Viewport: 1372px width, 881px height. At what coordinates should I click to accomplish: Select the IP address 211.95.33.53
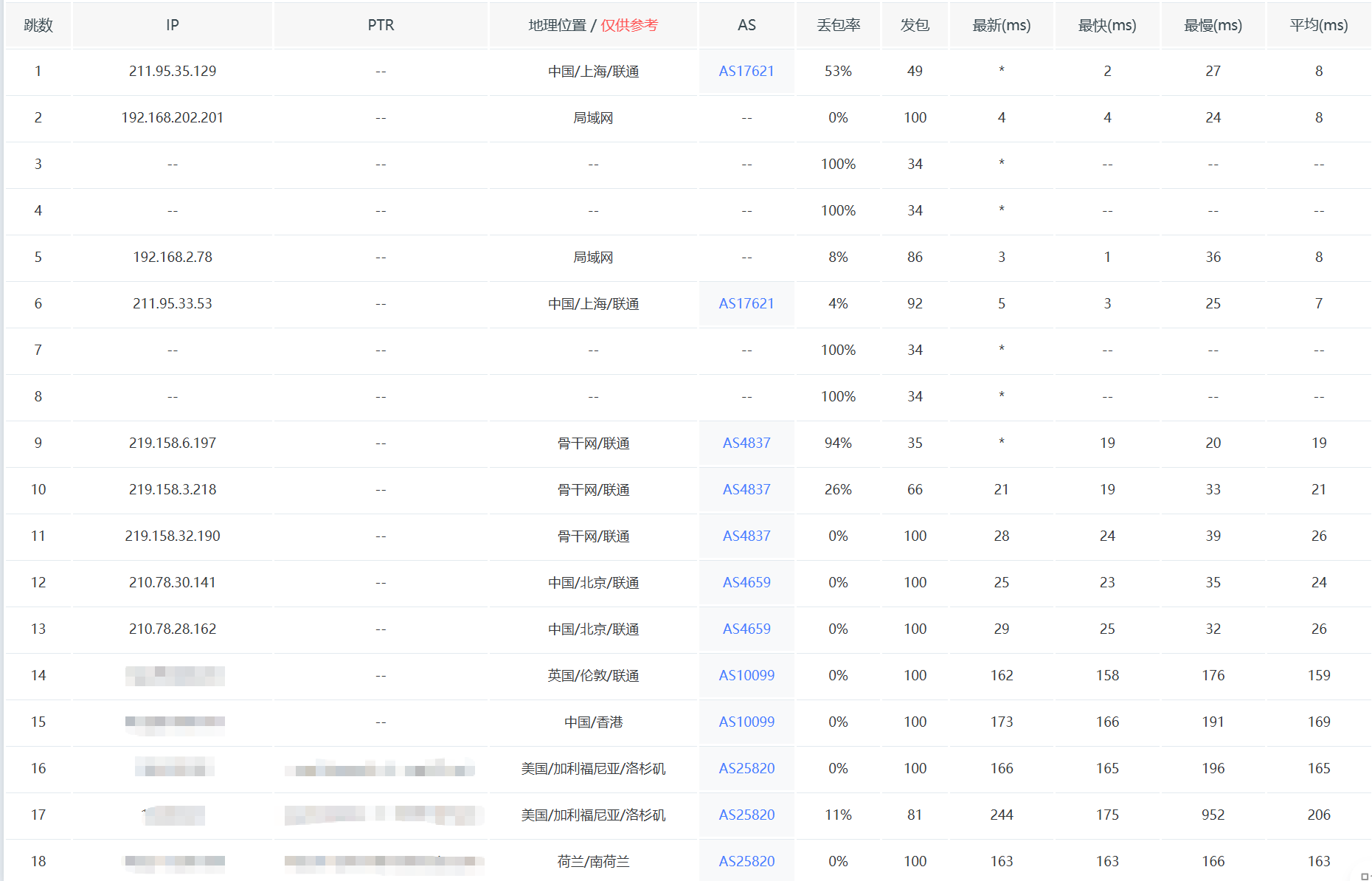coord(173,303)
